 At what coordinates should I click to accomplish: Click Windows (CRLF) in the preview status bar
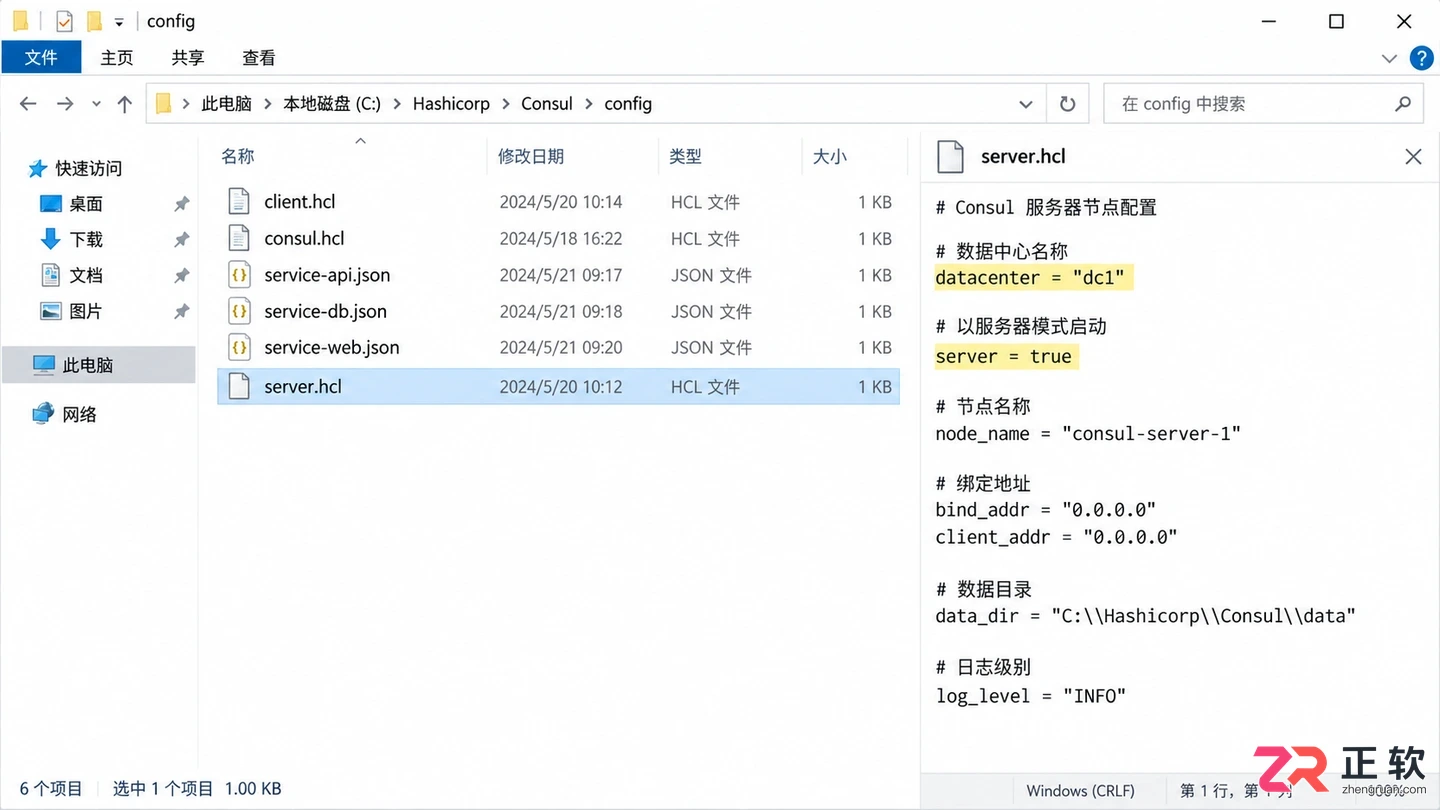(x=1081, y=791)
